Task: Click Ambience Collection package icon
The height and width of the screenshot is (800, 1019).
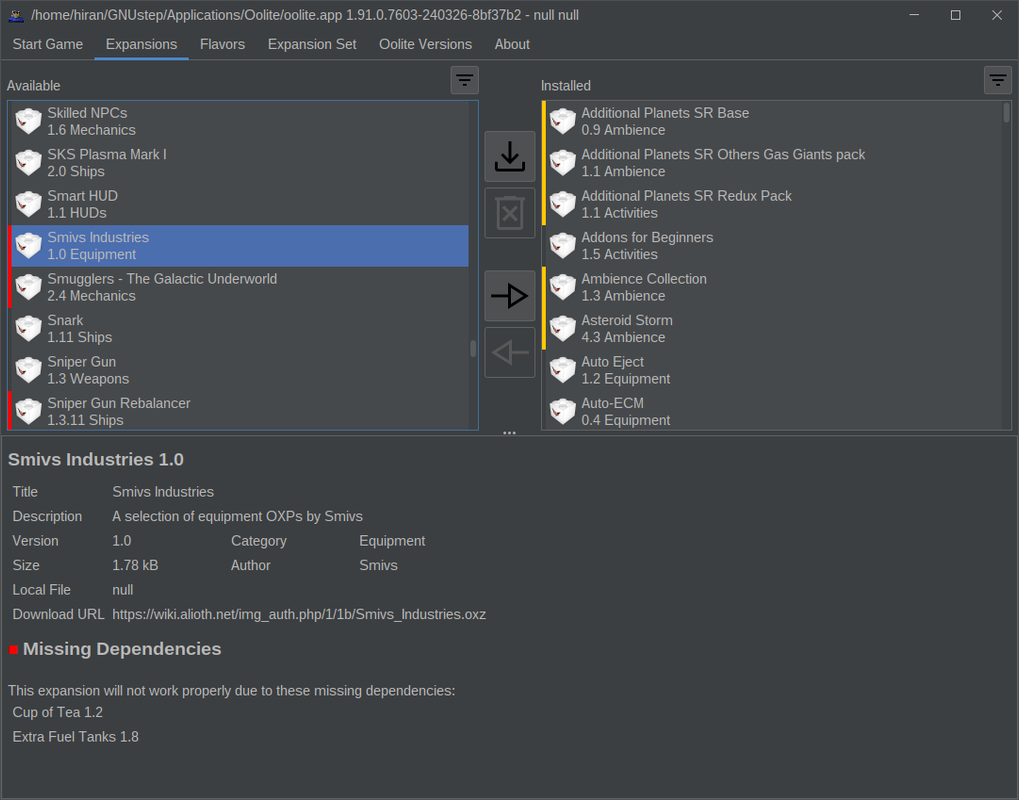Action: pos(563,288)
